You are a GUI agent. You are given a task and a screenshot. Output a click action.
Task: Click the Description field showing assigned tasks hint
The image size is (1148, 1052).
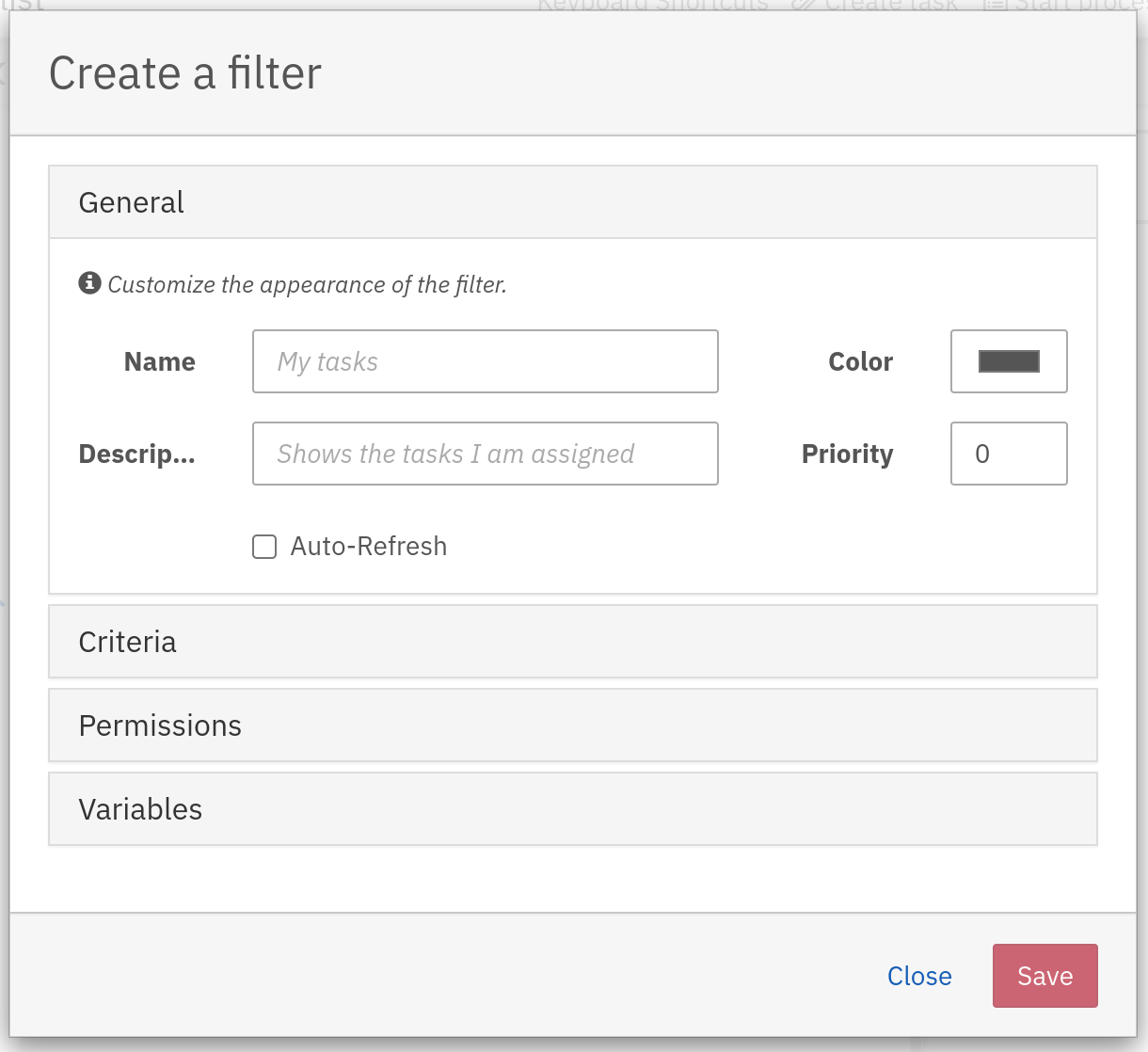coord(485,454)
